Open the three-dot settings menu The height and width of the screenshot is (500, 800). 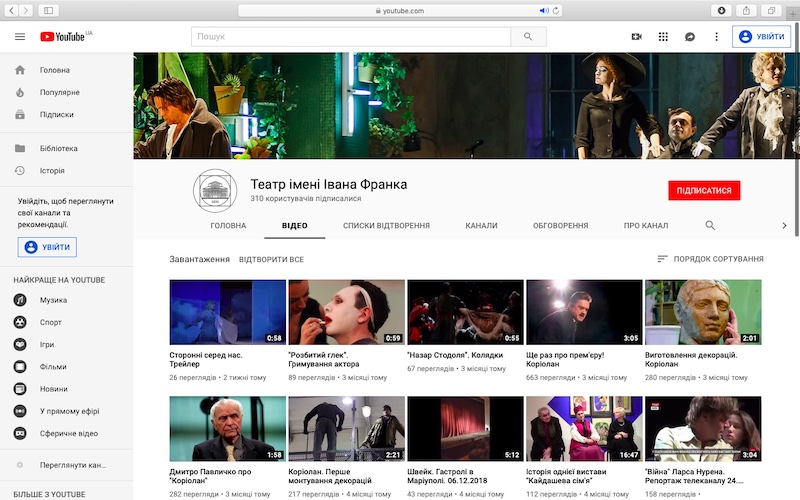coord(716,37)
